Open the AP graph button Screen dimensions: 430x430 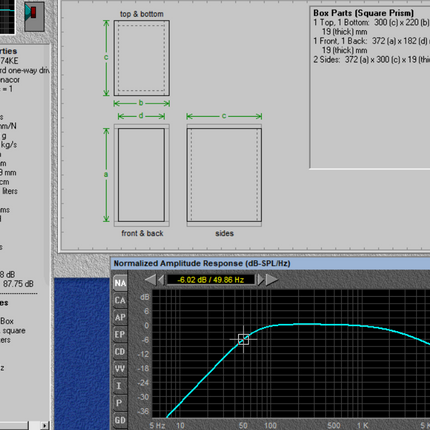pos(120,317)
